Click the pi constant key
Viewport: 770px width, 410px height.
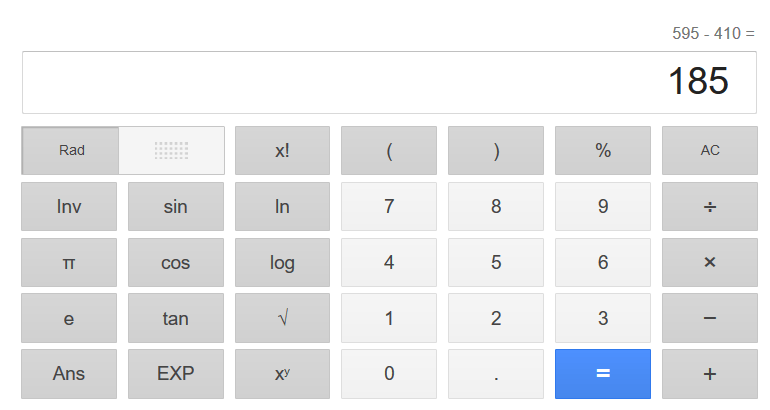coord(69,263)
